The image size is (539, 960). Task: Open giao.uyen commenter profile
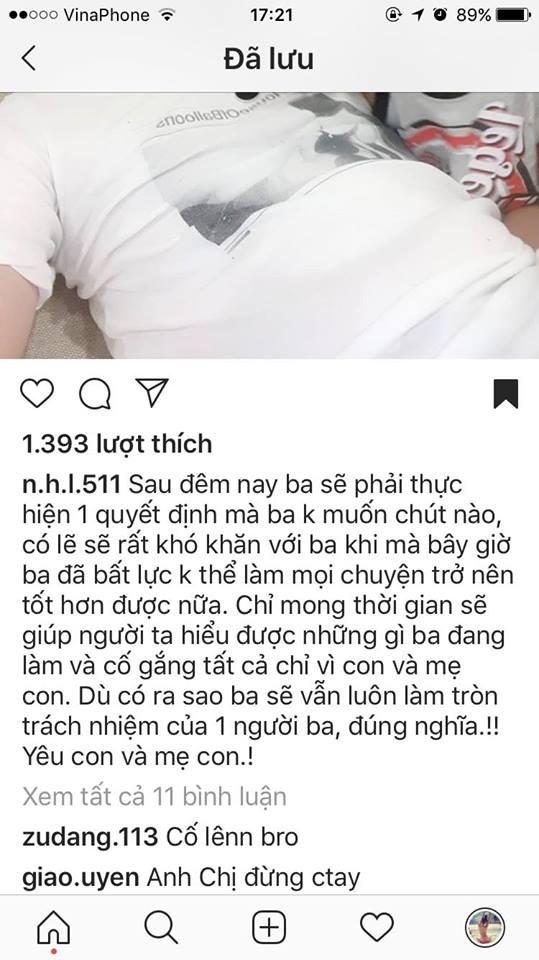[81, 878]
